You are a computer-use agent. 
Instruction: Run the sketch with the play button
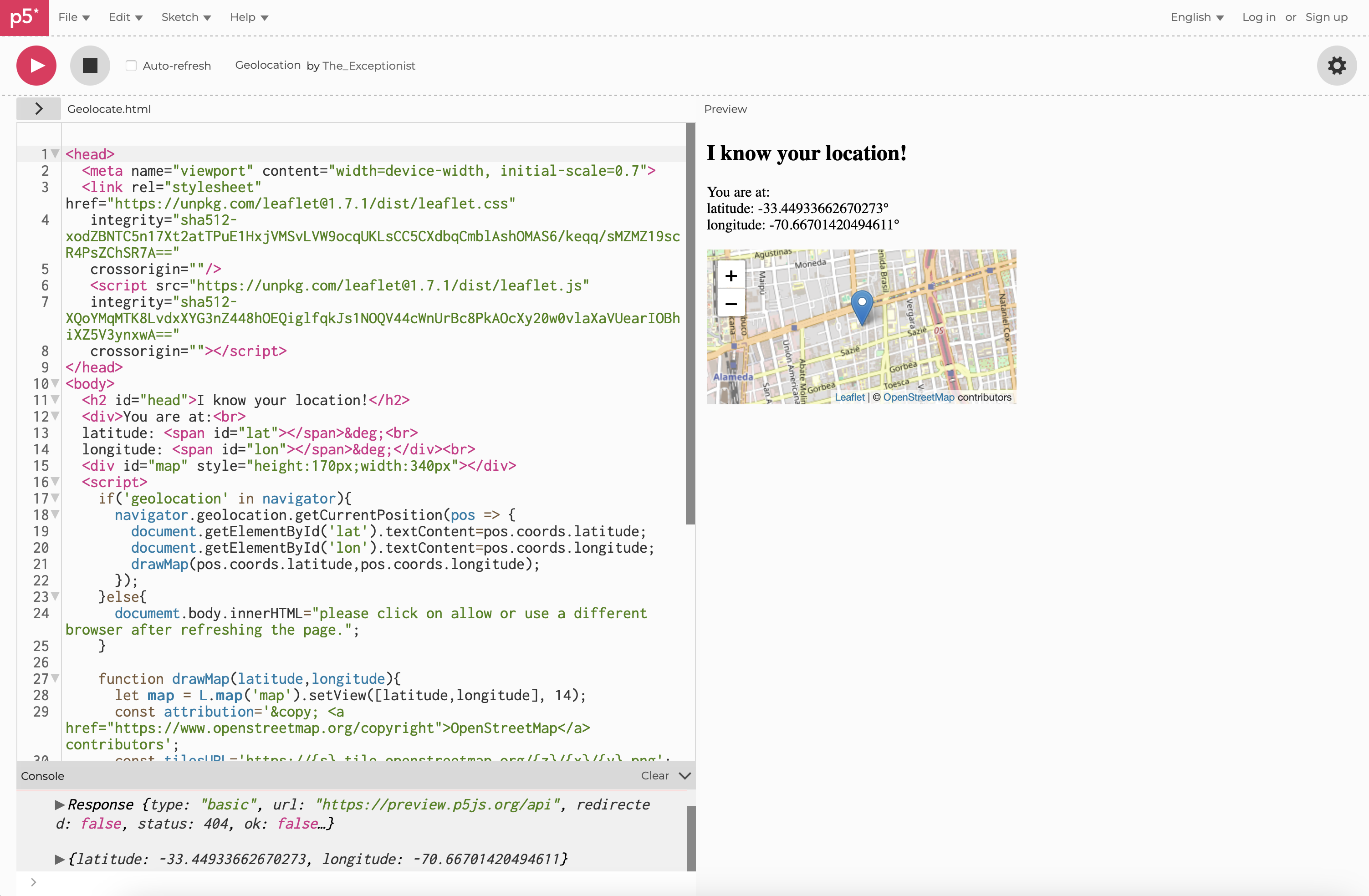[x=36, y=66]
